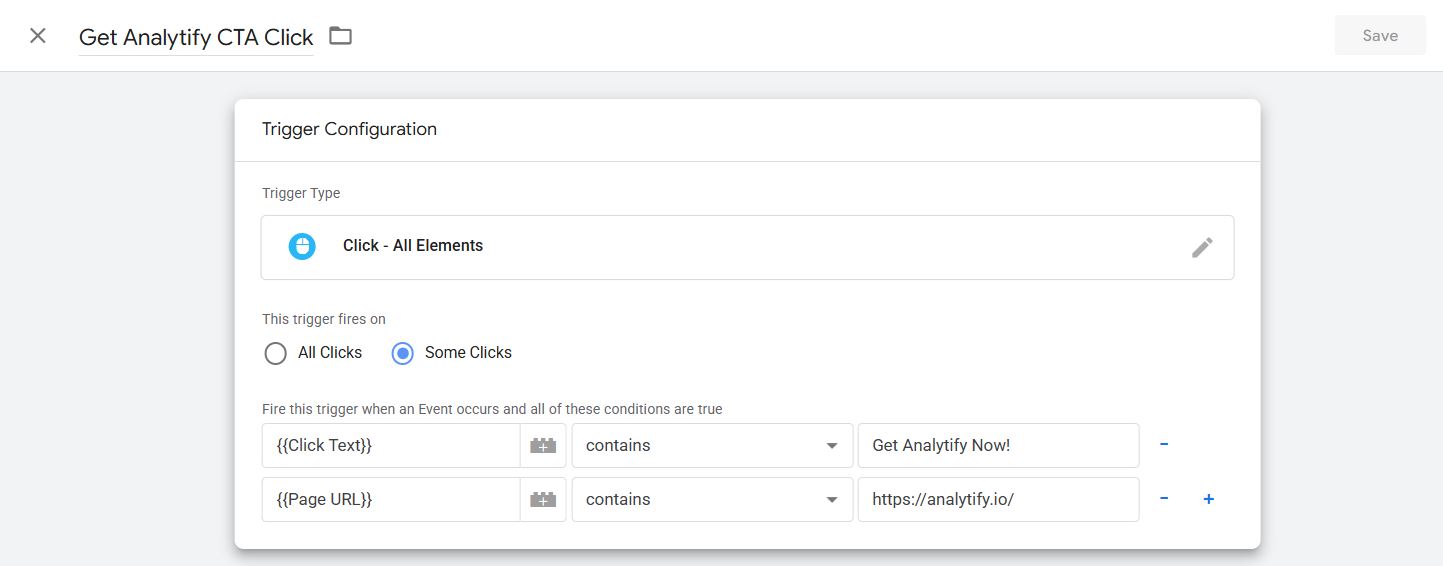
Task: Click the https://analytify.io/ value field
Action: [998, 499]
